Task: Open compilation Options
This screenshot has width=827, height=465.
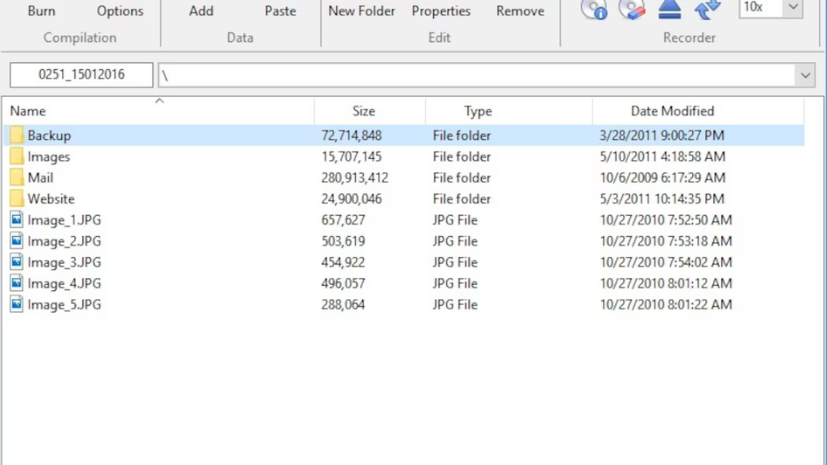Action: click(x=120, y=11)
